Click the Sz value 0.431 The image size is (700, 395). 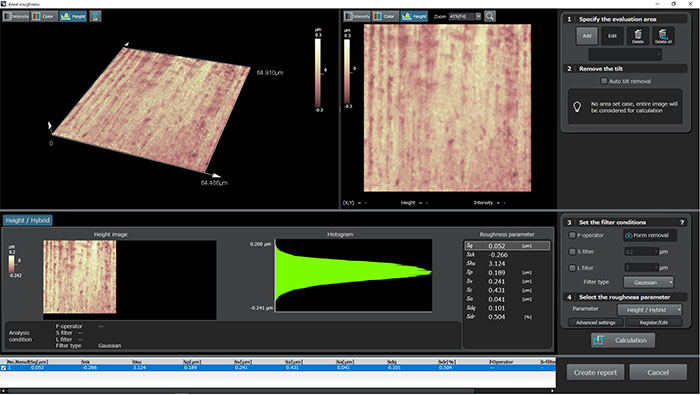click(496, 290)
